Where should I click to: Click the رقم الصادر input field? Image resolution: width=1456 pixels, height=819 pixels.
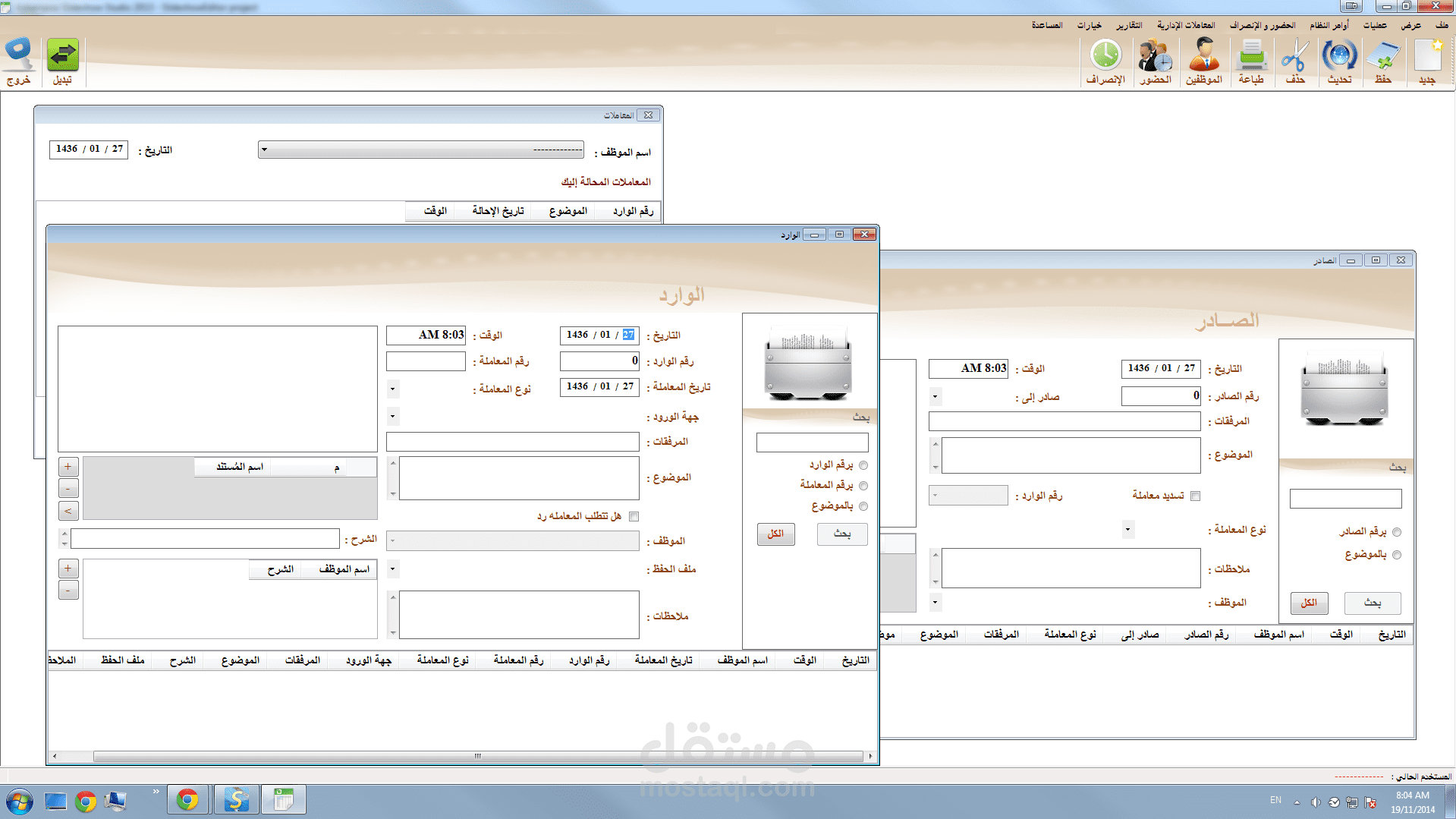tap(1161, 396)
